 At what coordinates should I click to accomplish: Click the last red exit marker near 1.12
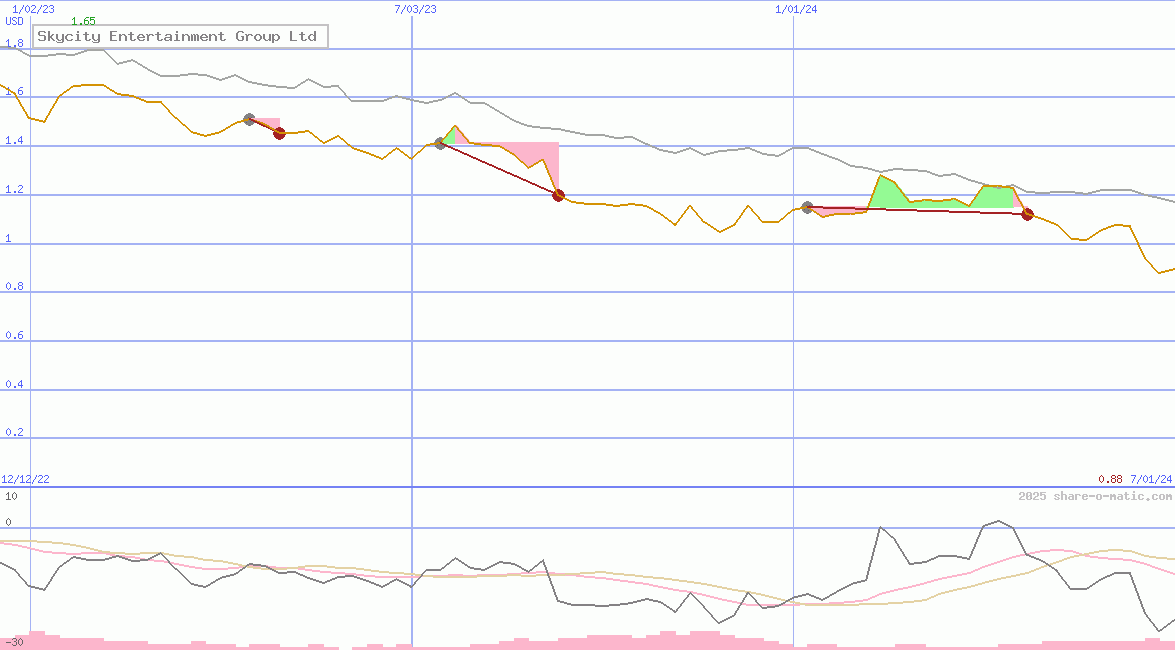[1027, 214]
